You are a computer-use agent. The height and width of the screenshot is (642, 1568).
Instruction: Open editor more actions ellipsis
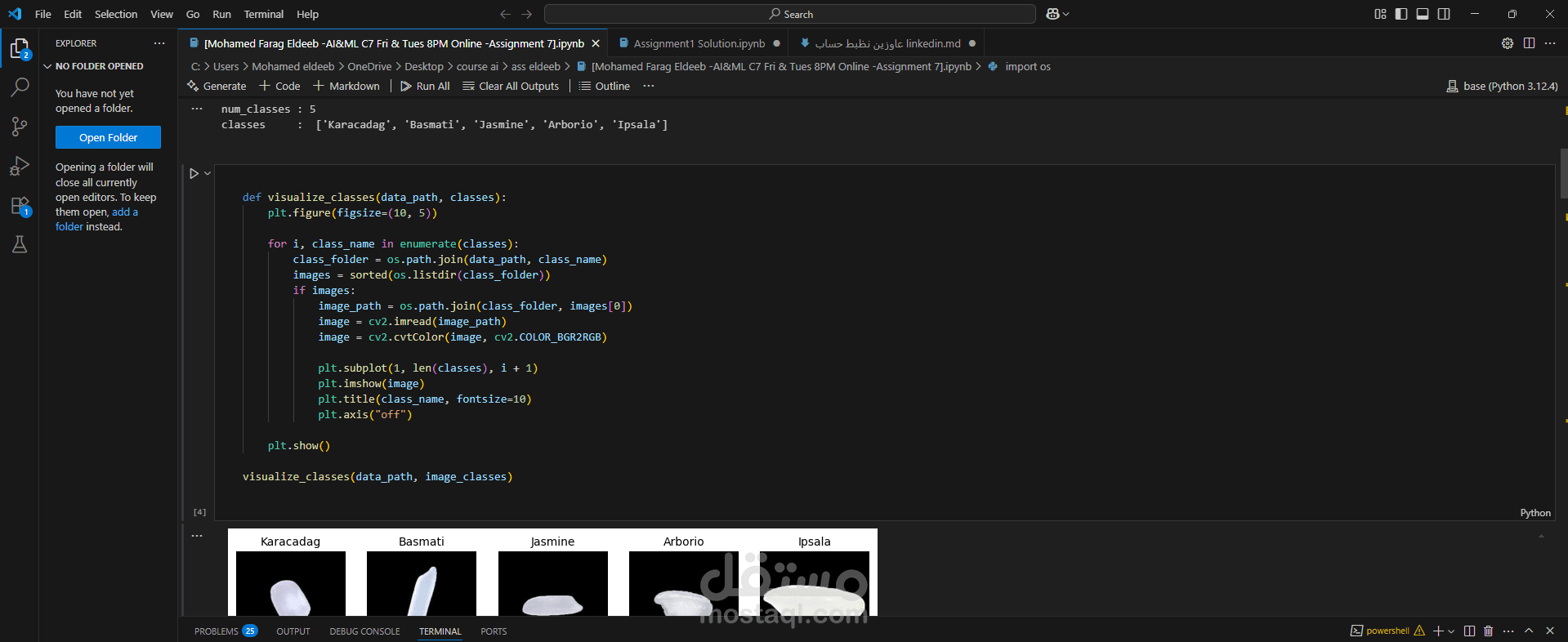(x=1550, y=43)
